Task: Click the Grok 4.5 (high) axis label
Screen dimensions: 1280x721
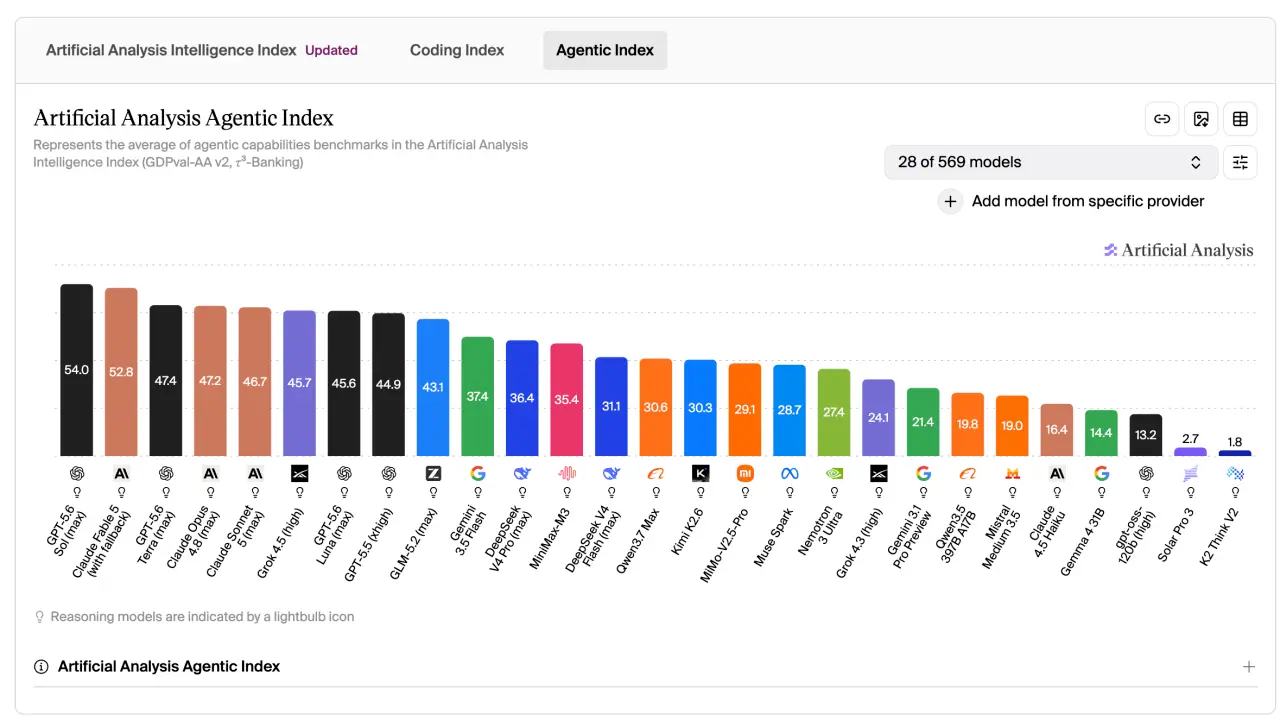Action: (x=279, y=541)
